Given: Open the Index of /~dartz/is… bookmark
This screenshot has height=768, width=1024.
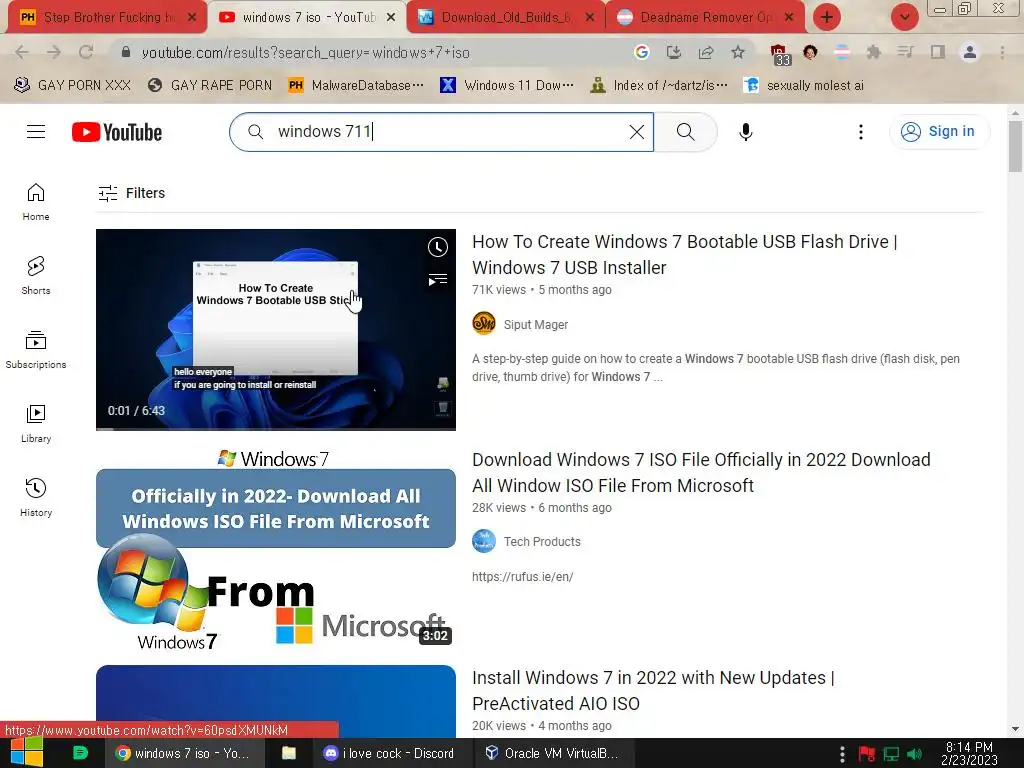Looking at the screenshot, I should pos(659,85).
